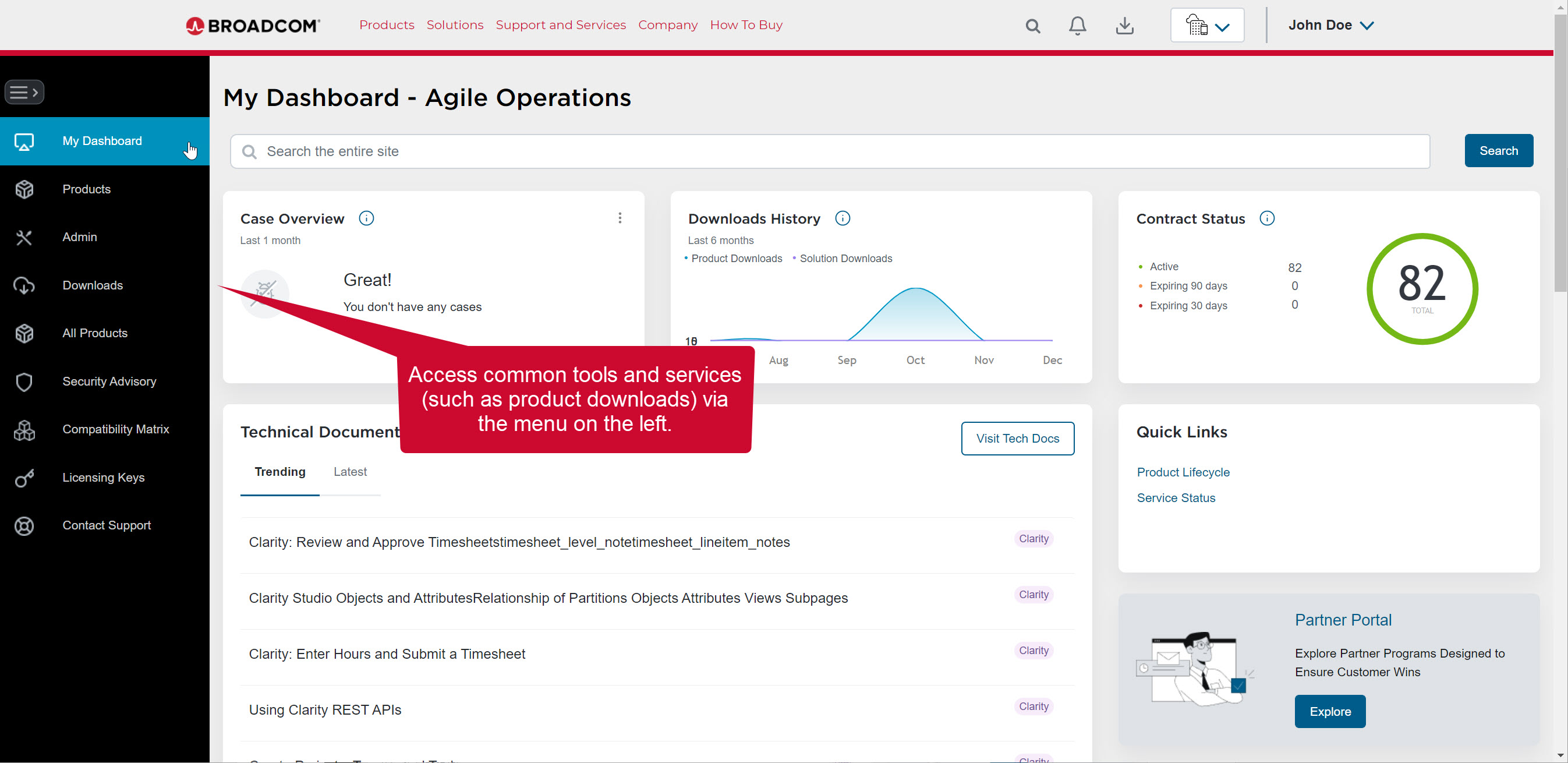Viewport: 1568px width, 763px height.
Task: Click Contract Status info icon
Action: [x=1267, y=218]
